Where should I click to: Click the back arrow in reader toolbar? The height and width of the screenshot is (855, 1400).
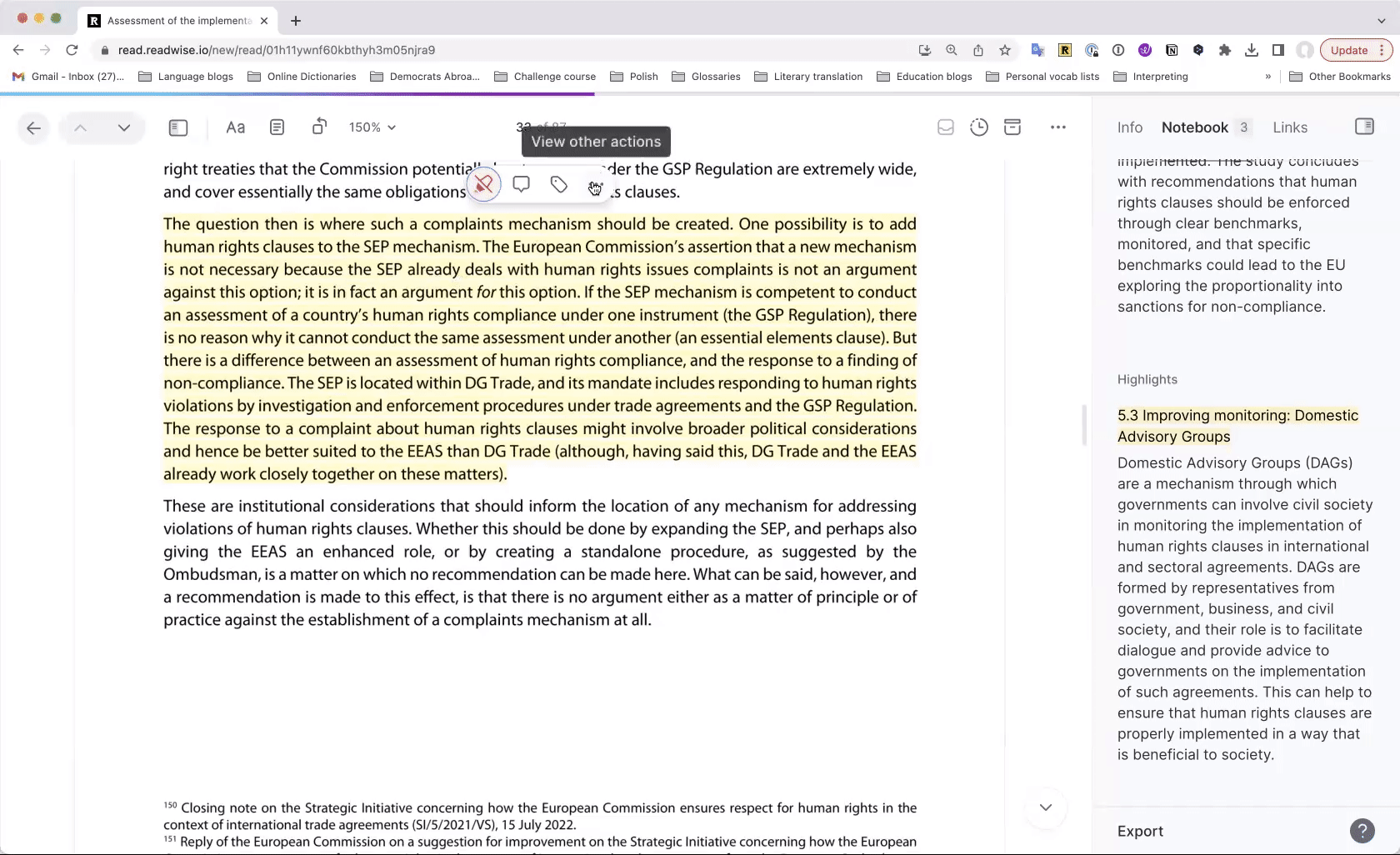tap(33, 127)
